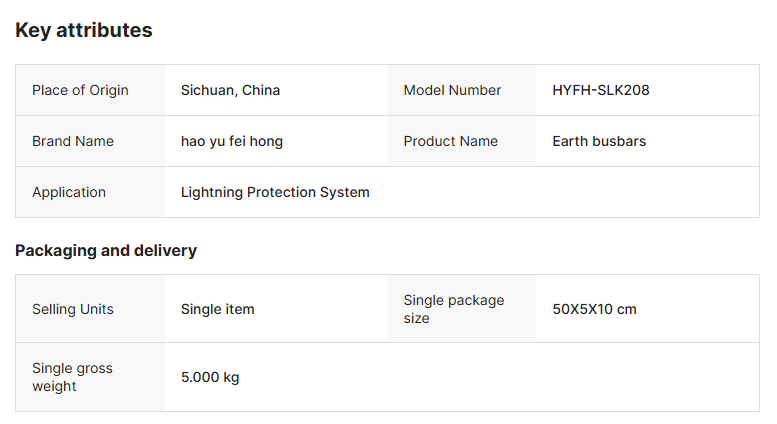777x424 pixels.
Task: Click the Packaging and delivery heading
Action: click(x=106, y=250)
